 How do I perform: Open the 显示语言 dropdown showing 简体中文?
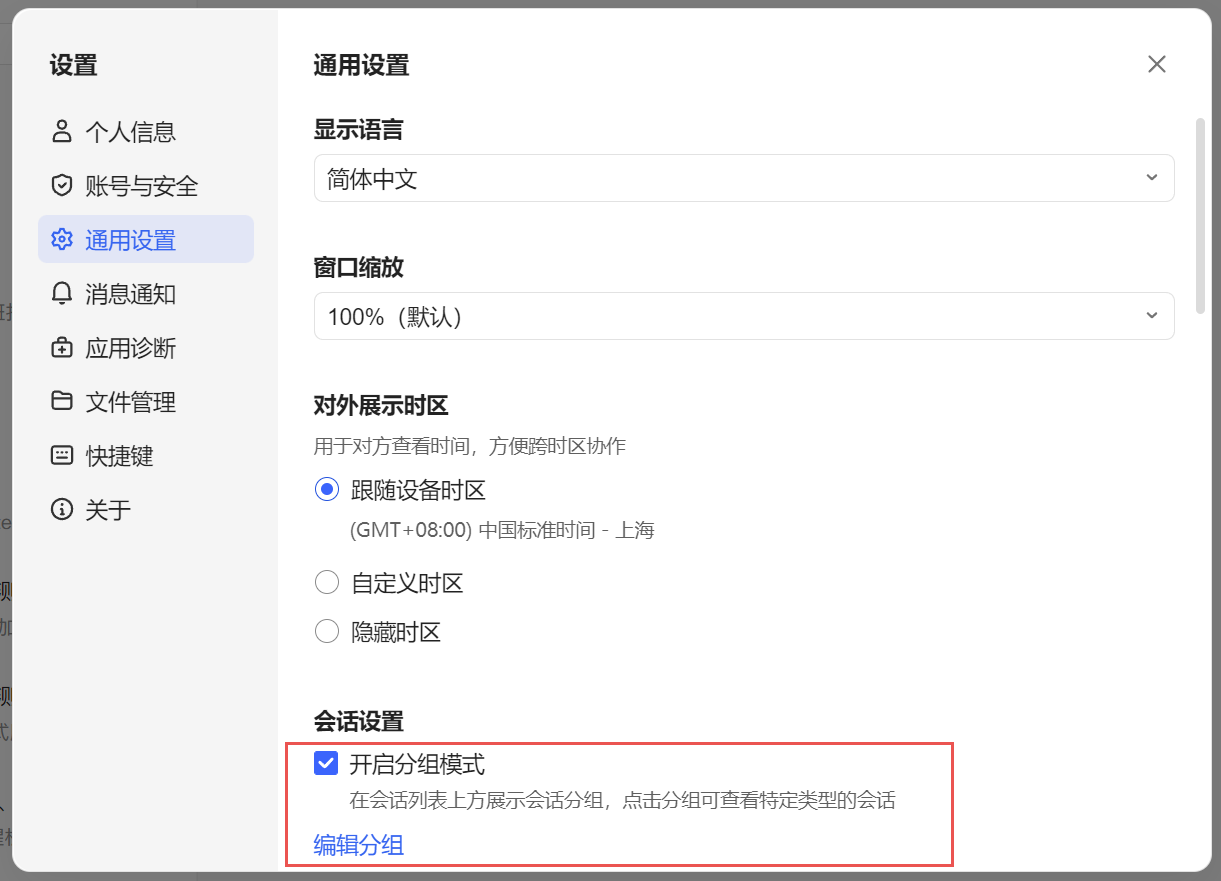743,178
